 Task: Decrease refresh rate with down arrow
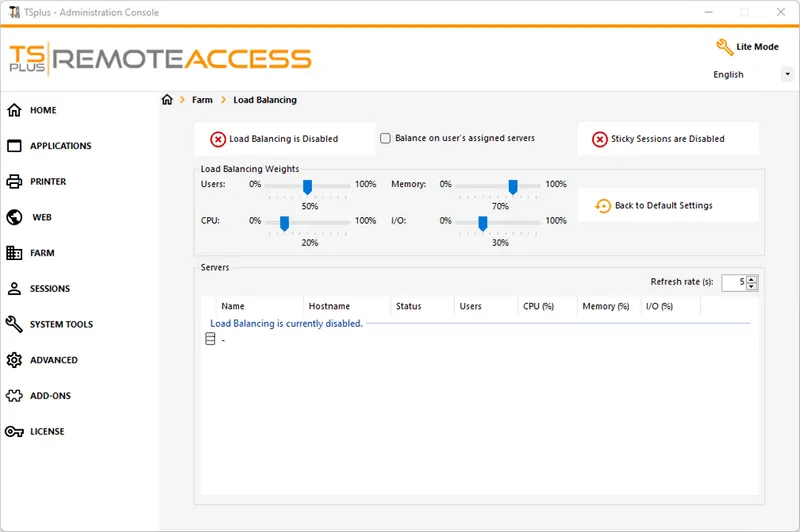point(752,287)
